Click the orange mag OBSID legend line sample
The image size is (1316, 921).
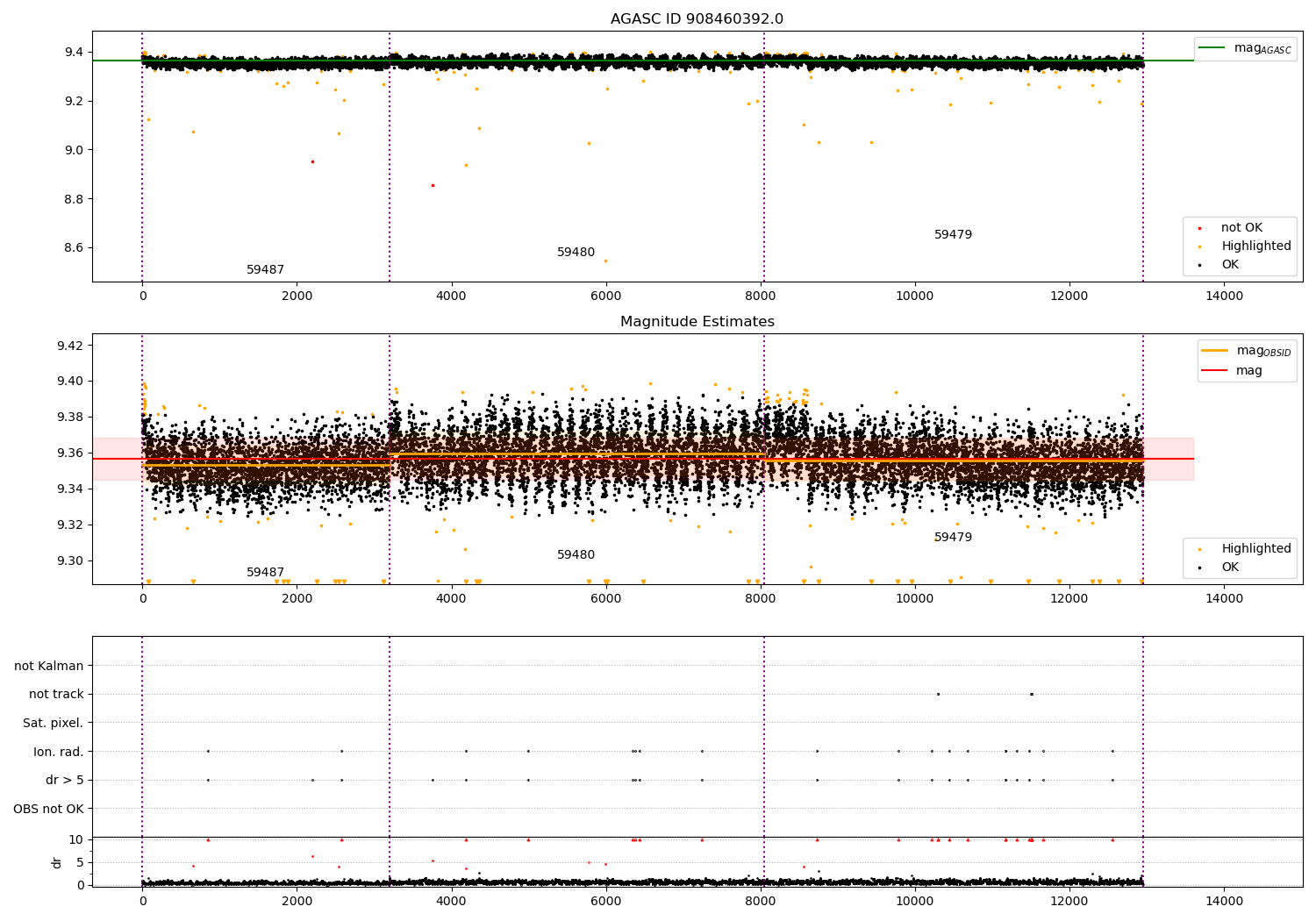(1215, 350)
